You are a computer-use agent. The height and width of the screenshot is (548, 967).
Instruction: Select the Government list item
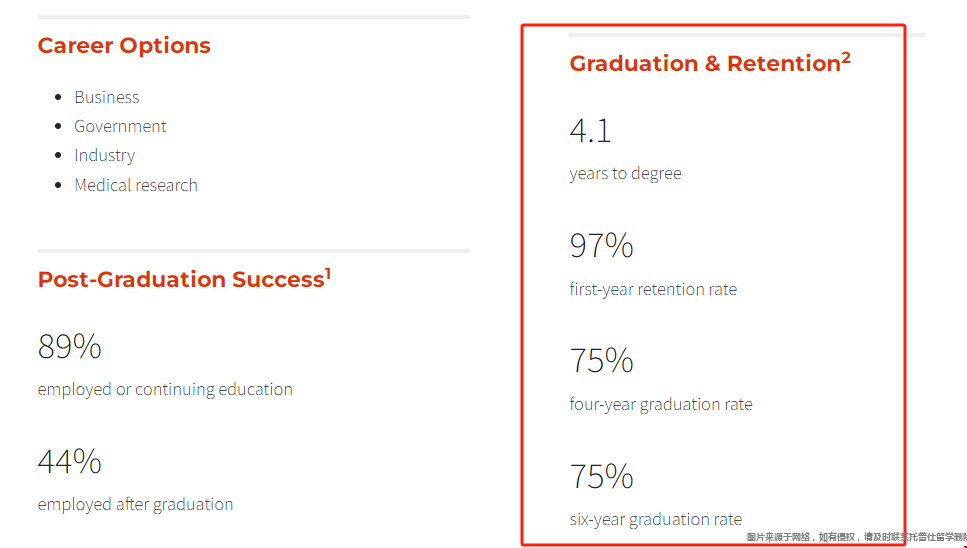pos(120,126)
